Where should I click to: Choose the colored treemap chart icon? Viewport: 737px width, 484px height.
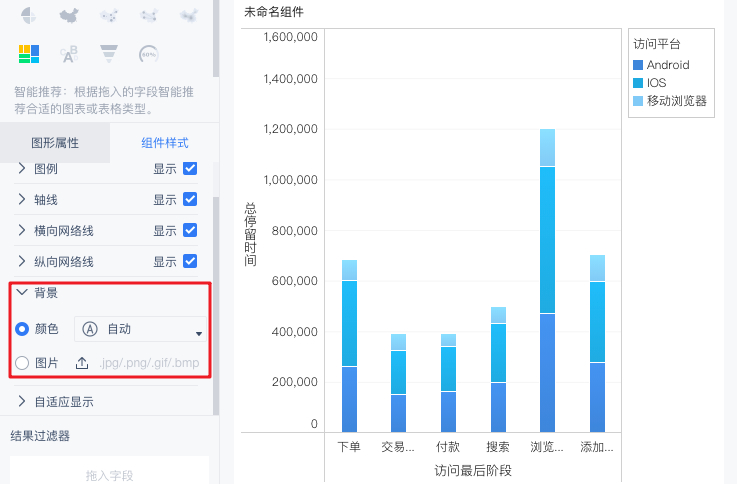(x=29, y=54)
